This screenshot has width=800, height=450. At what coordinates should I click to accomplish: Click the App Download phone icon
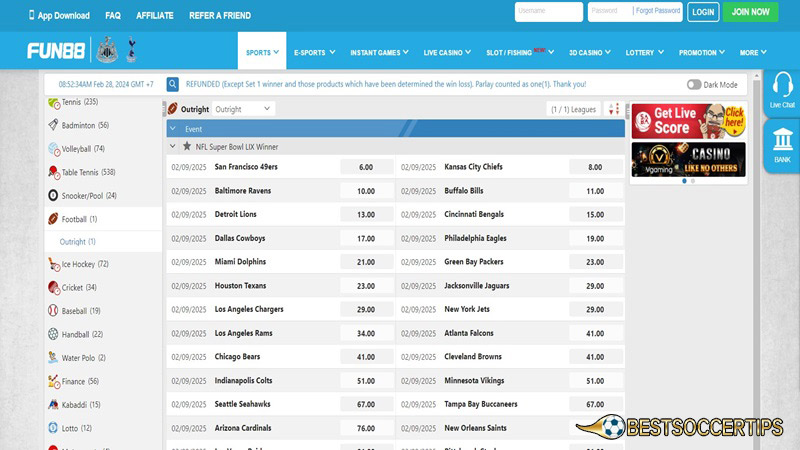pyautogui.click(x=32, y=15)
